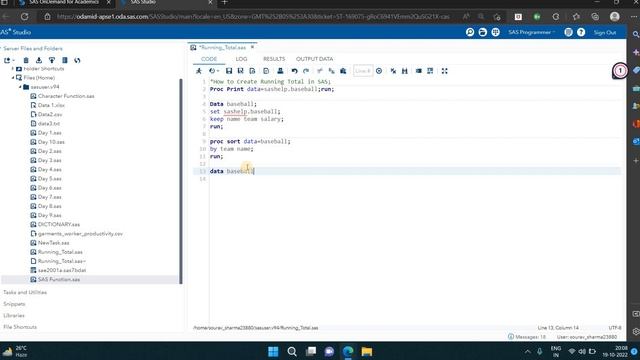Click the Download icon in Server Files toolbar
Viewport: 640px width, 360px height.
(39, 60)
